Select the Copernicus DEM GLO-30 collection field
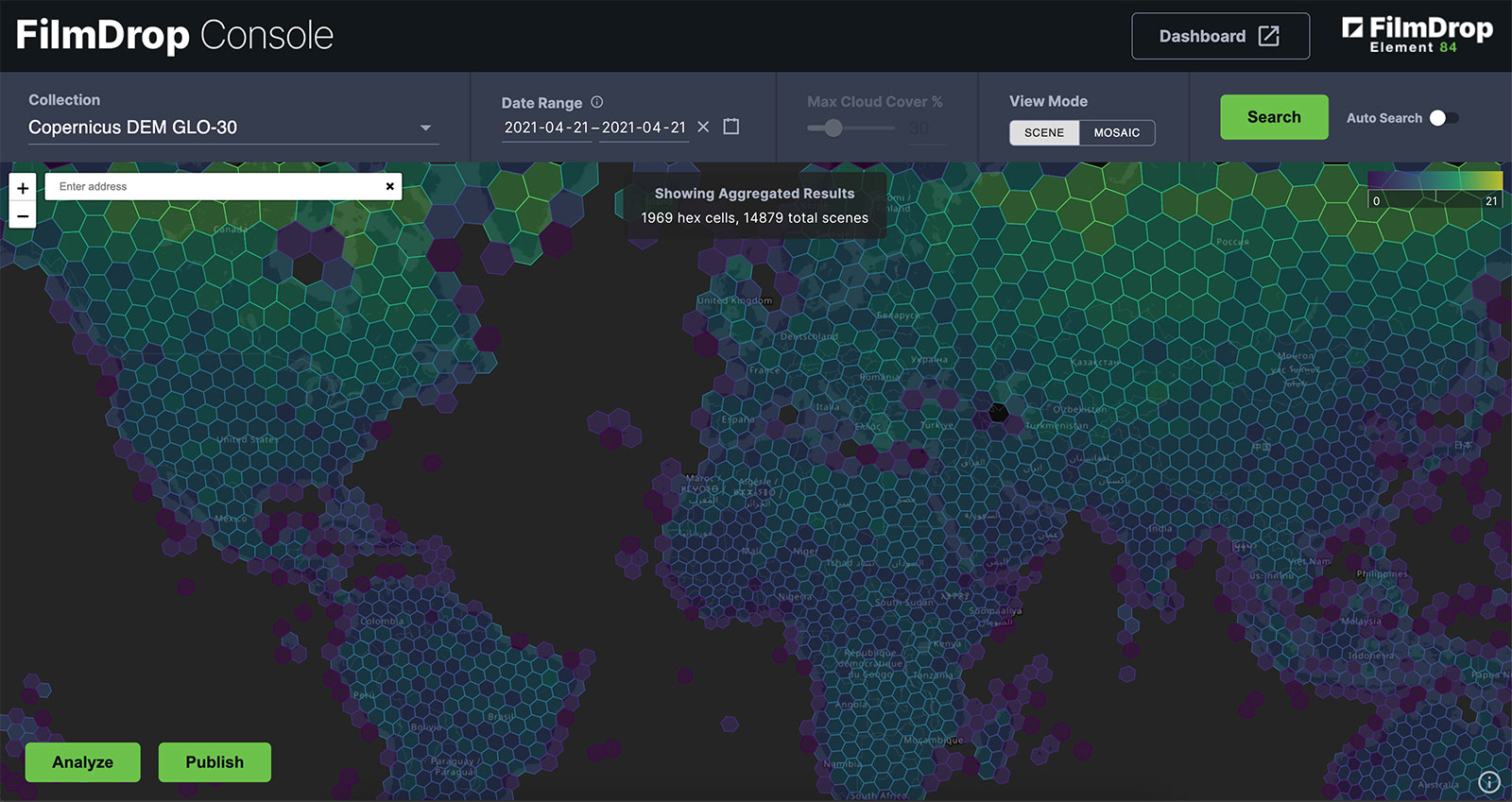 (233, 128)
